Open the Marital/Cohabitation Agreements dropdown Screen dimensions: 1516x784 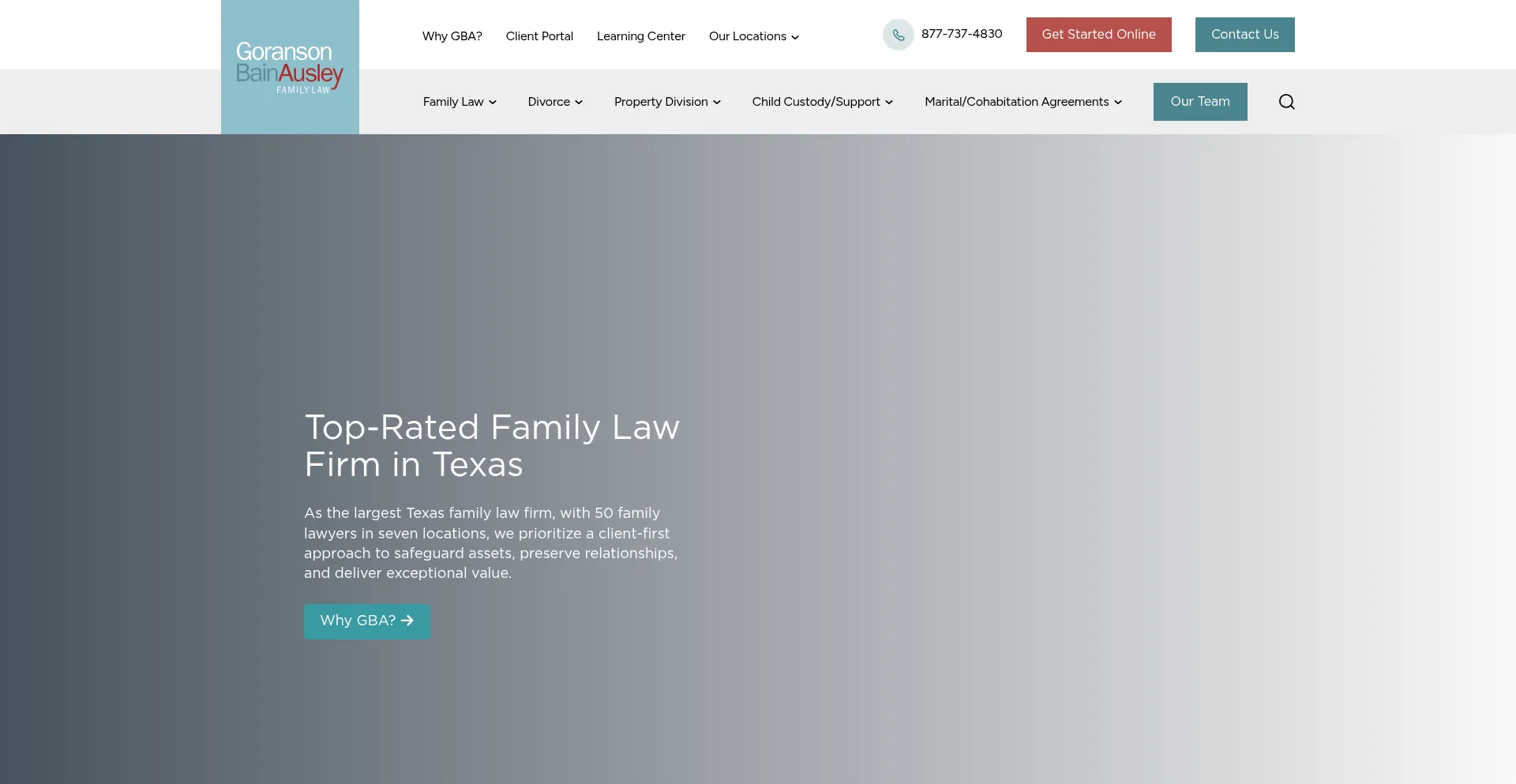pos(1022,101)
